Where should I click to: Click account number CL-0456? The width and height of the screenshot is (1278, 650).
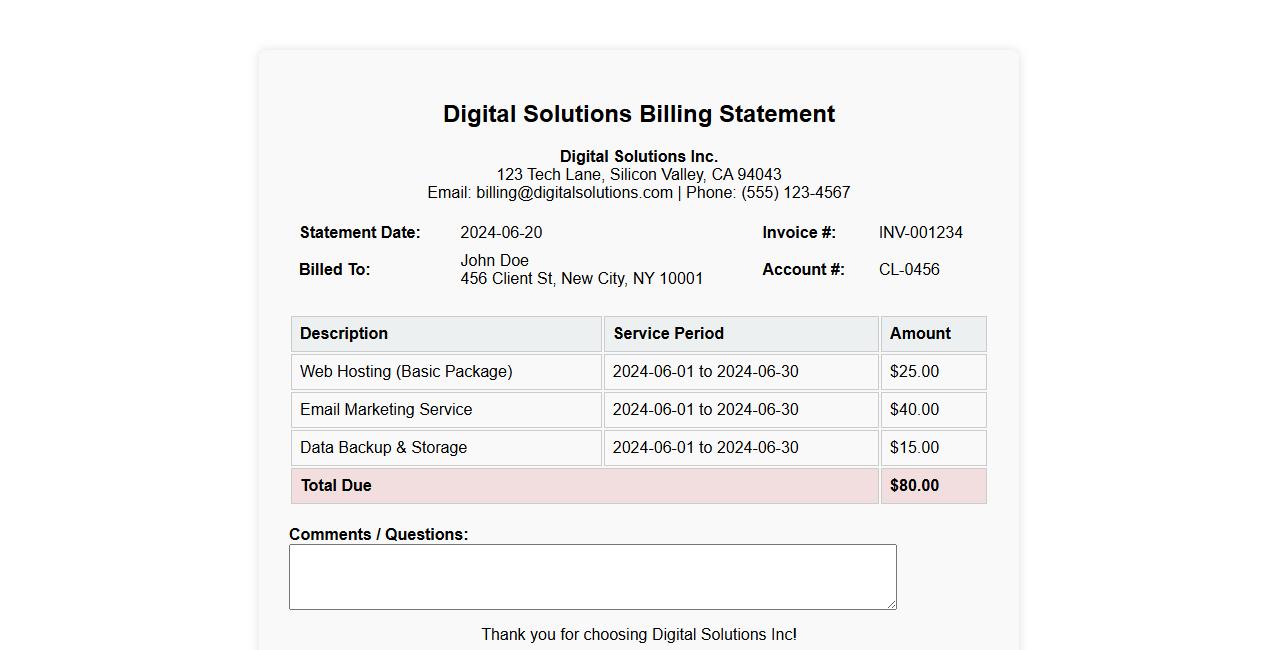coord(909,270)
